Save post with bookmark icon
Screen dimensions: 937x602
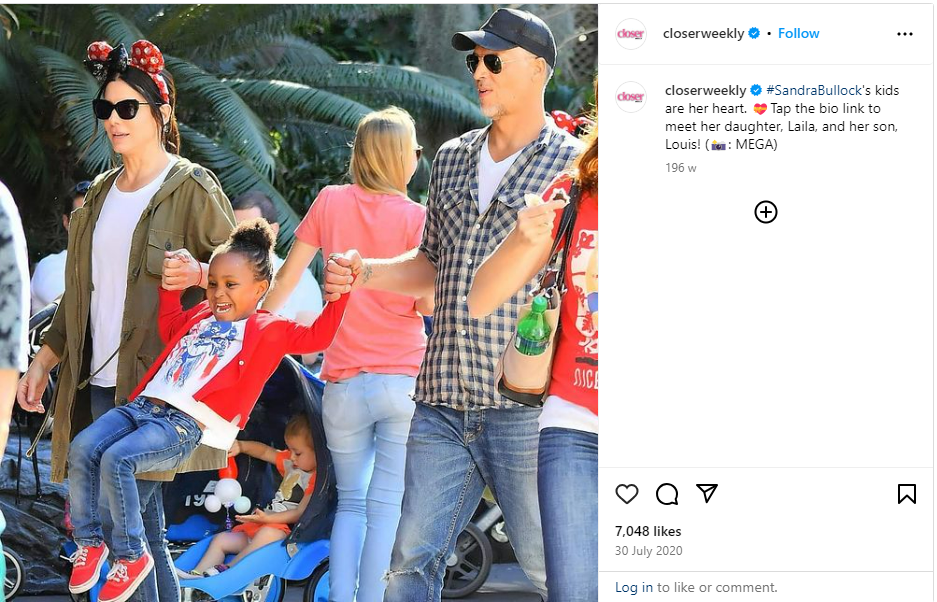[907, 494]
